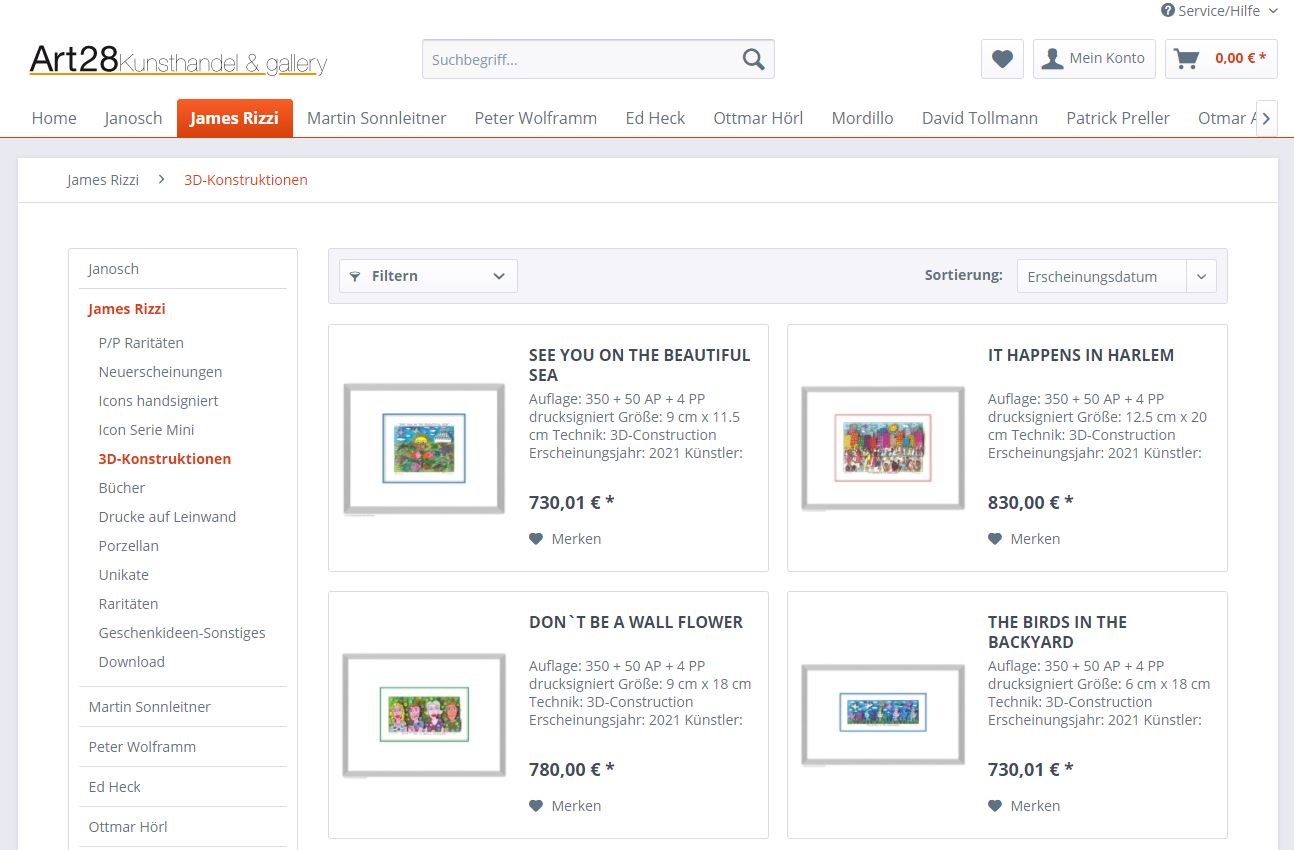Open Mein Konto account button
Screen dimensions: 1294x850
(1094, 59)
